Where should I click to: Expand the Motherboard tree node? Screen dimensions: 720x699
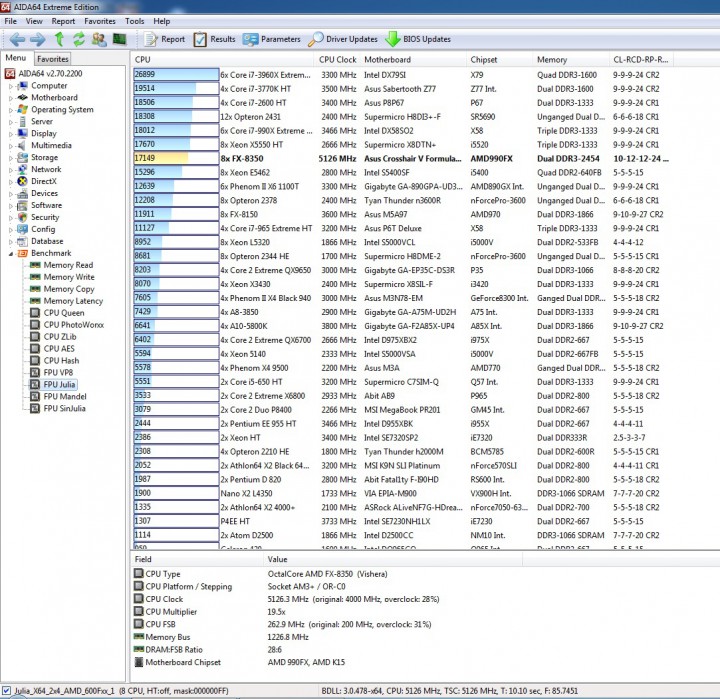pyautogui.click(x=11, y=98)
